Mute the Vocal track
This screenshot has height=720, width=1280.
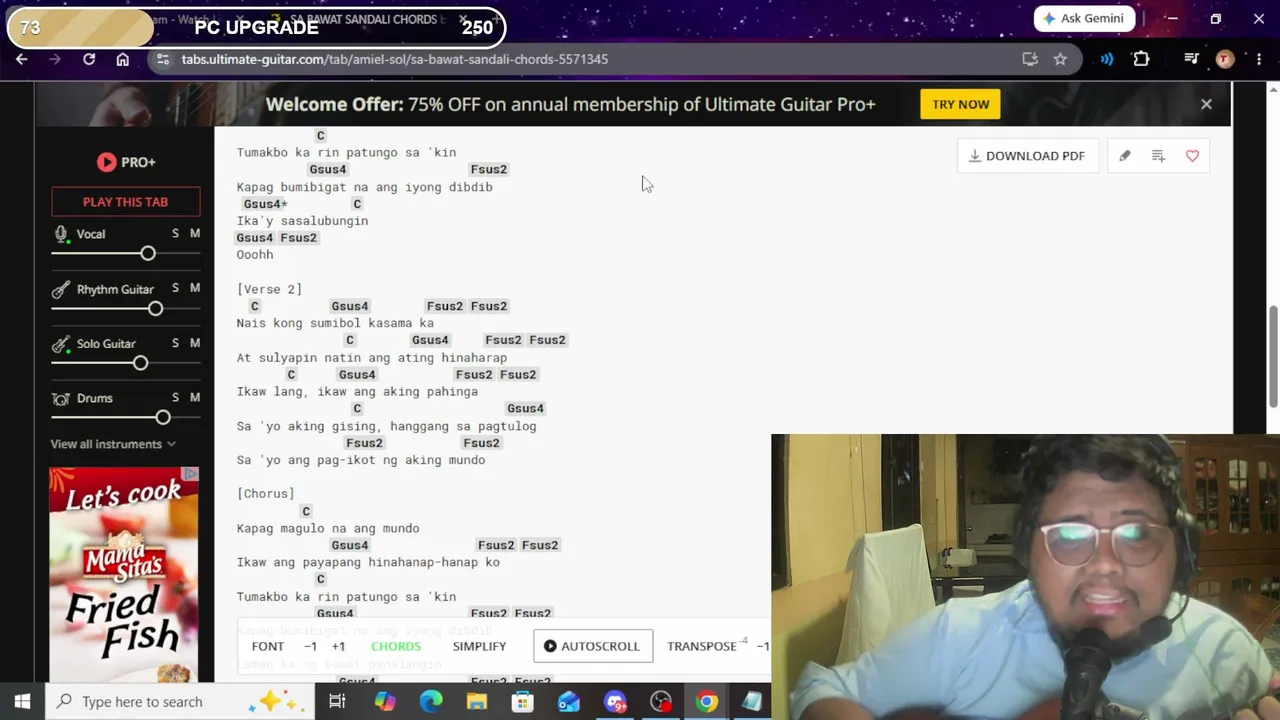(195, 234)
